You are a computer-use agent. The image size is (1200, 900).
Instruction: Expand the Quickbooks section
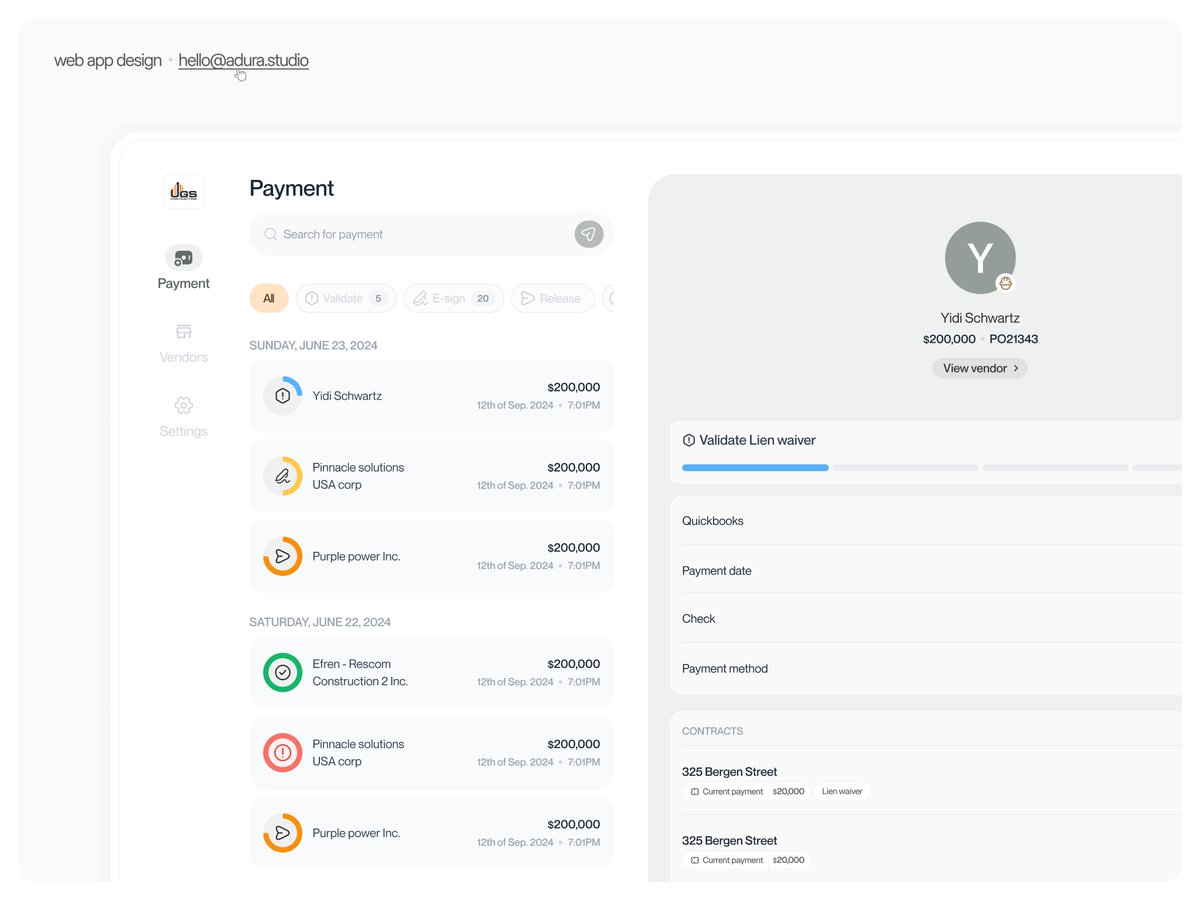714,520
